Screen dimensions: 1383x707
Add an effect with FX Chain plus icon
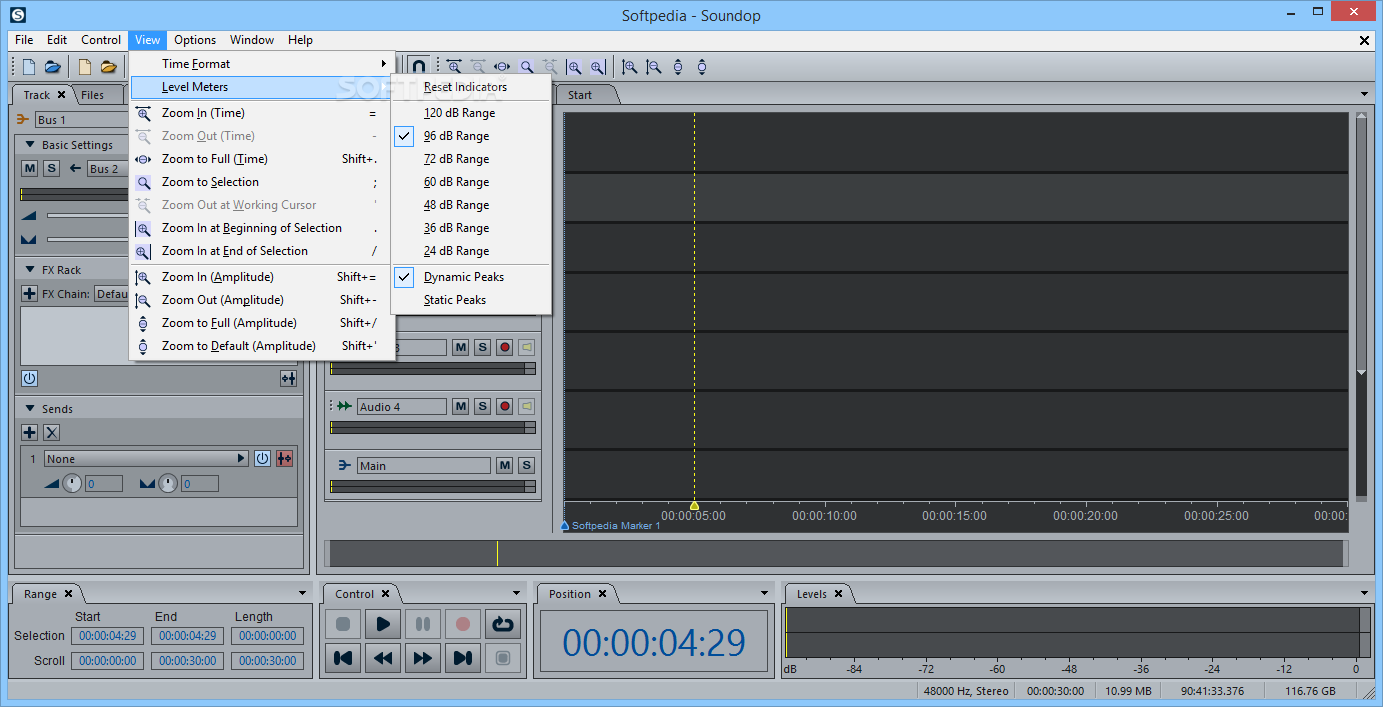(x=29, y=294)
